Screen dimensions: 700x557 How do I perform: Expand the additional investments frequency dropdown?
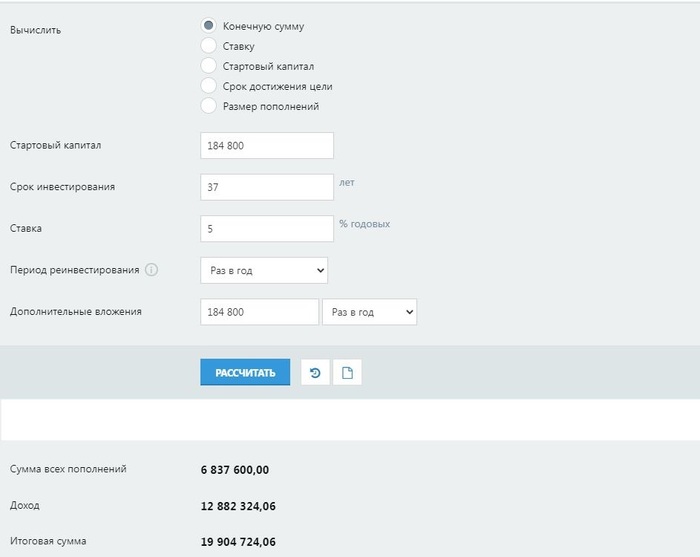pyautogui.click(x=369, y=312)
